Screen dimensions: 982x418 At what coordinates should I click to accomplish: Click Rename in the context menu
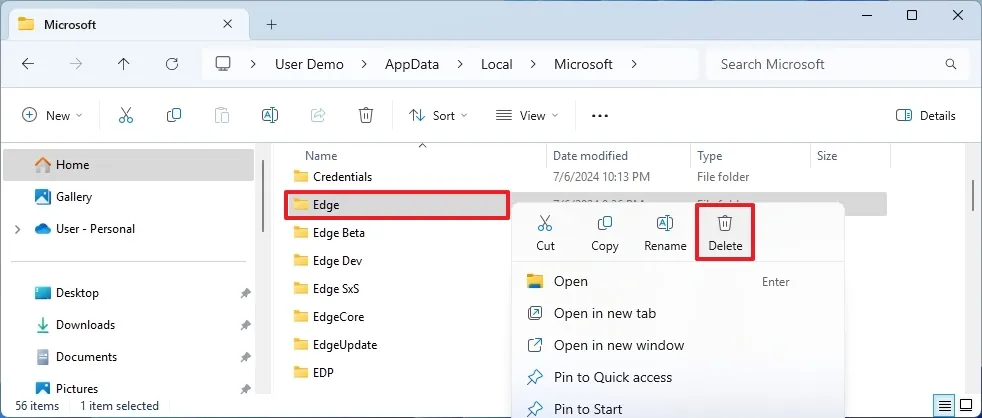tap(665, 232)
